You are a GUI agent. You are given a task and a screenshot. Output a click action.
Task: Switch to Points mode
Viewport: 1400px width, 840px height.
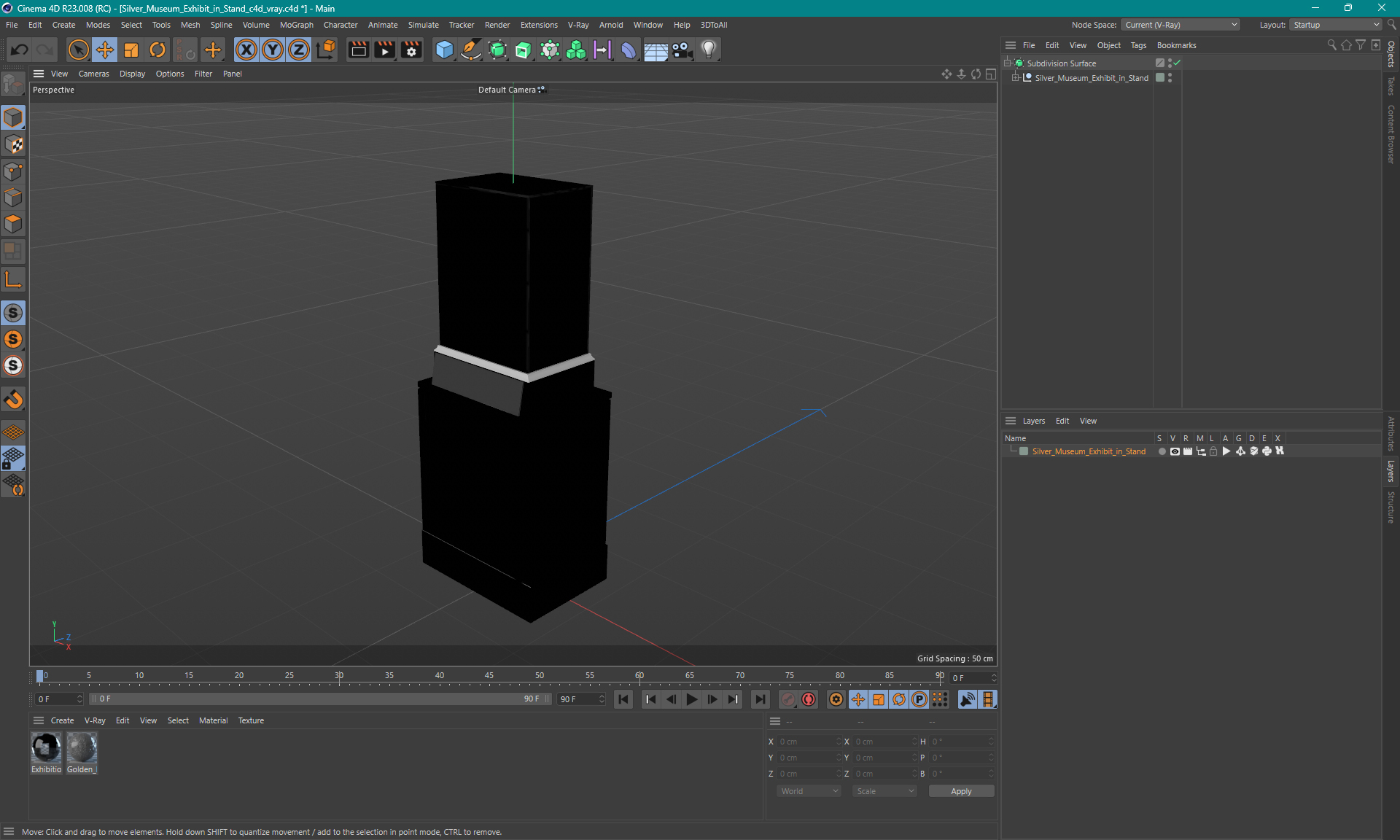[13, 171]
